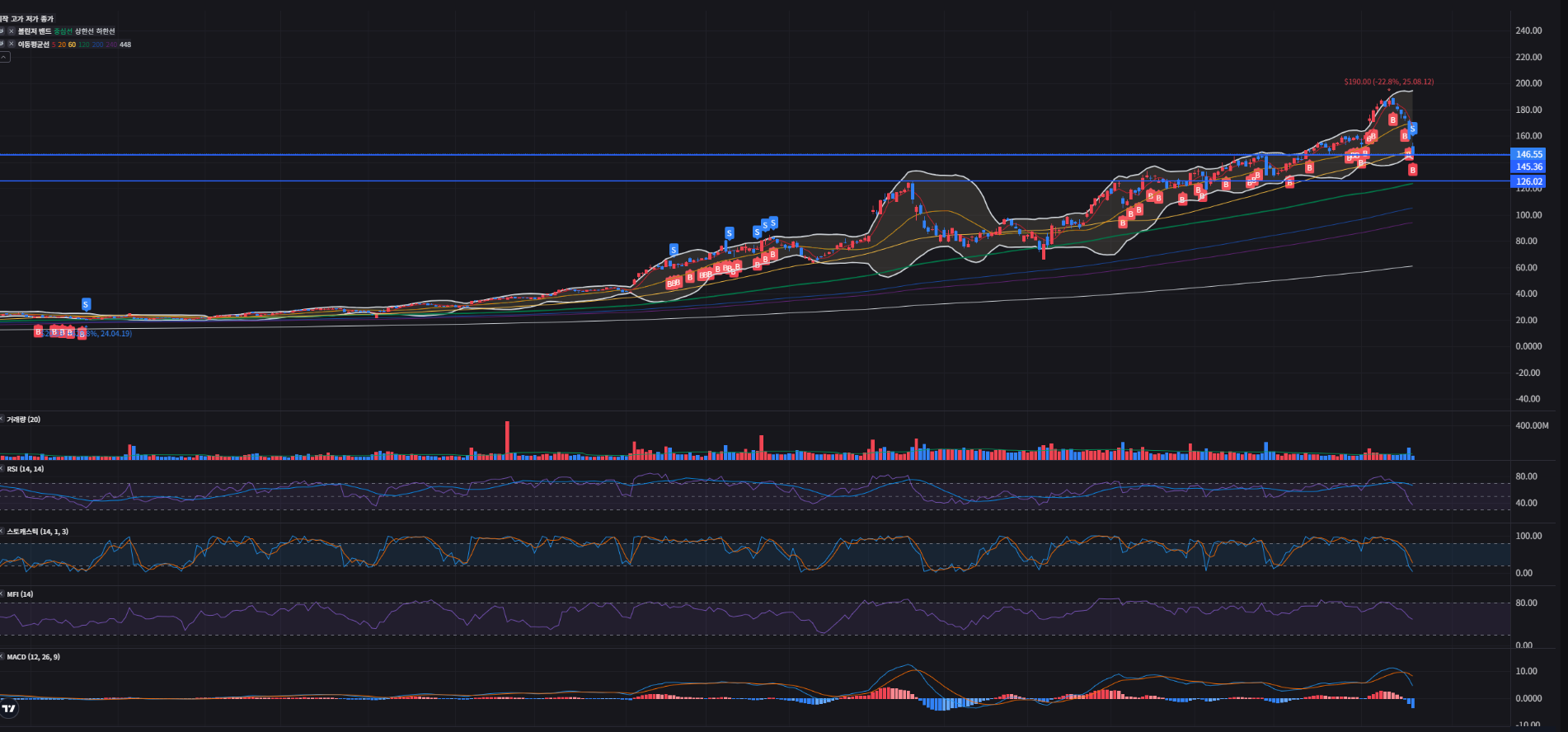This screenshot has width=1568, height=732.
Task: Click the S sell marker above the triple-B cluster
Action: [x=674, y=249]
